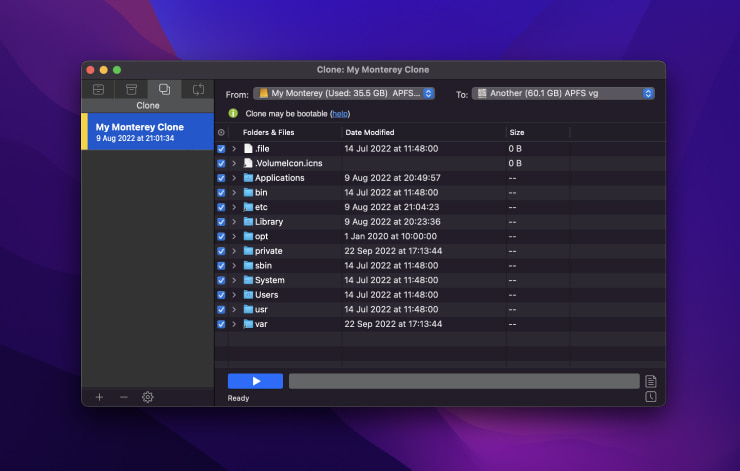Sort by Size column header
The image size is (740, 471).
(x=517, y=133)
